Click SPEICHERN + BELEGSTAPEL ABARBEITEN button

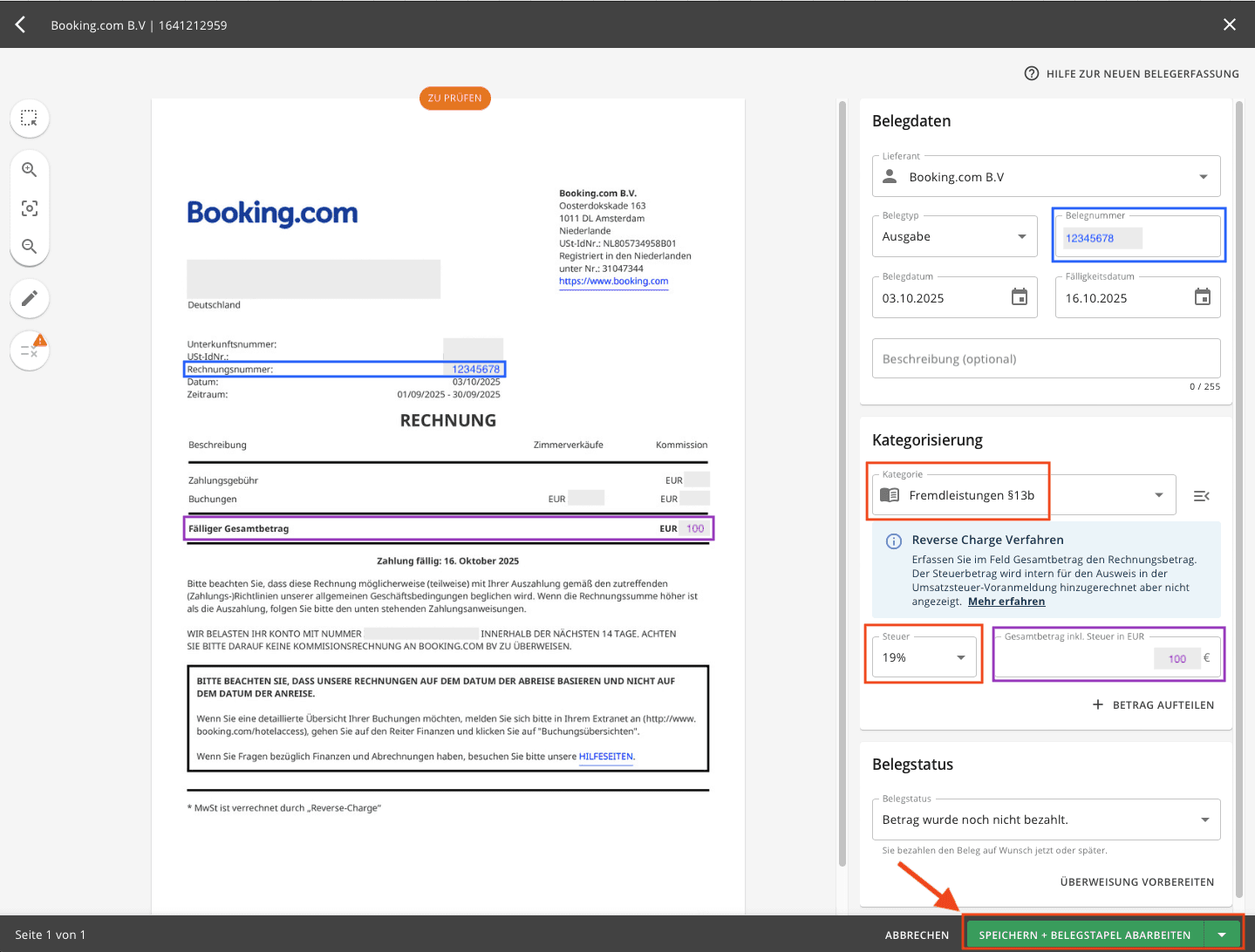point(1084,935)
